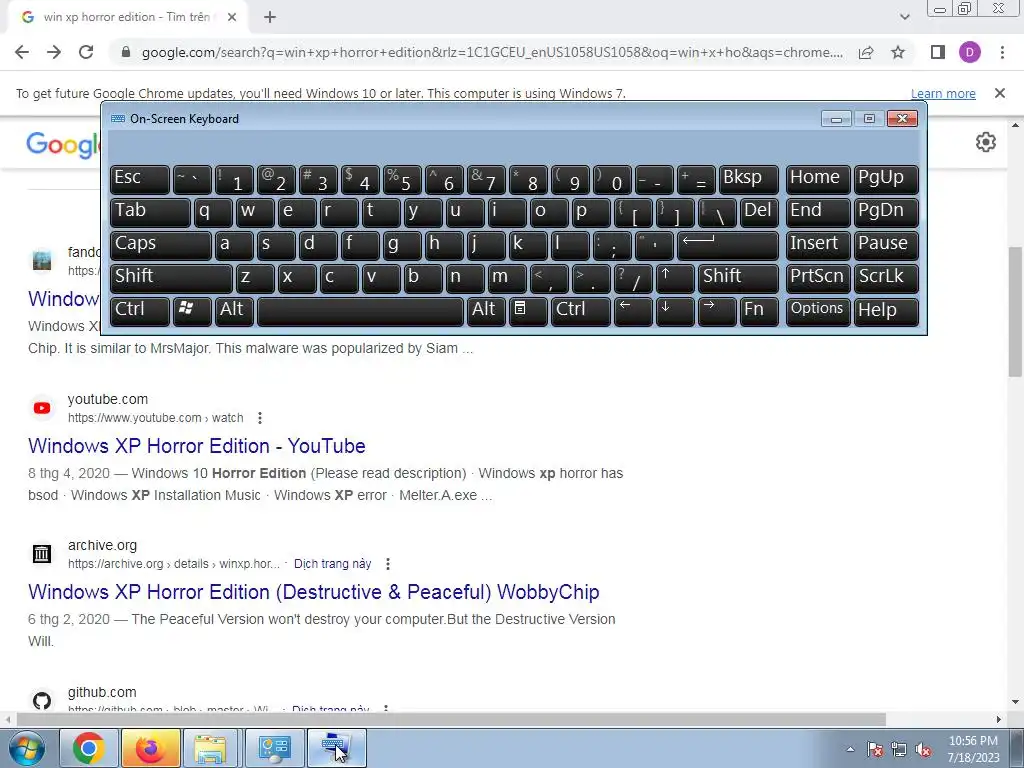The height and width of the screenshot is (768, 1024).
Task: Click the Del key on On-Screen Keyboard
Action: tap(759, 212)
